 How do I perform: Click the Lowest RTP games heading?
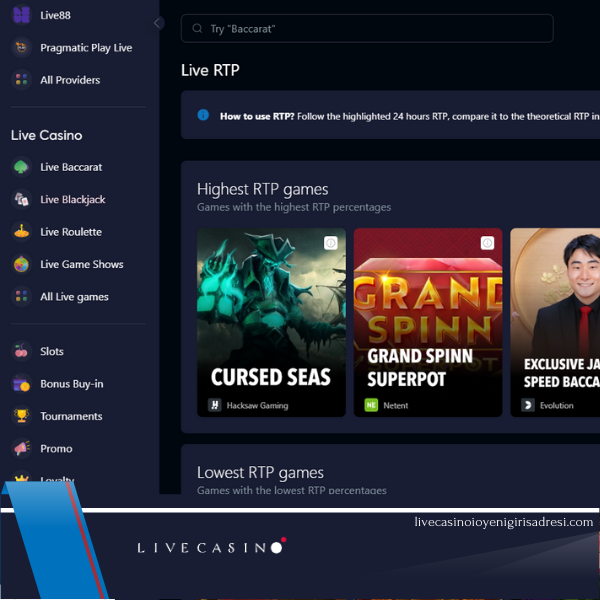[x=260, y=473]
